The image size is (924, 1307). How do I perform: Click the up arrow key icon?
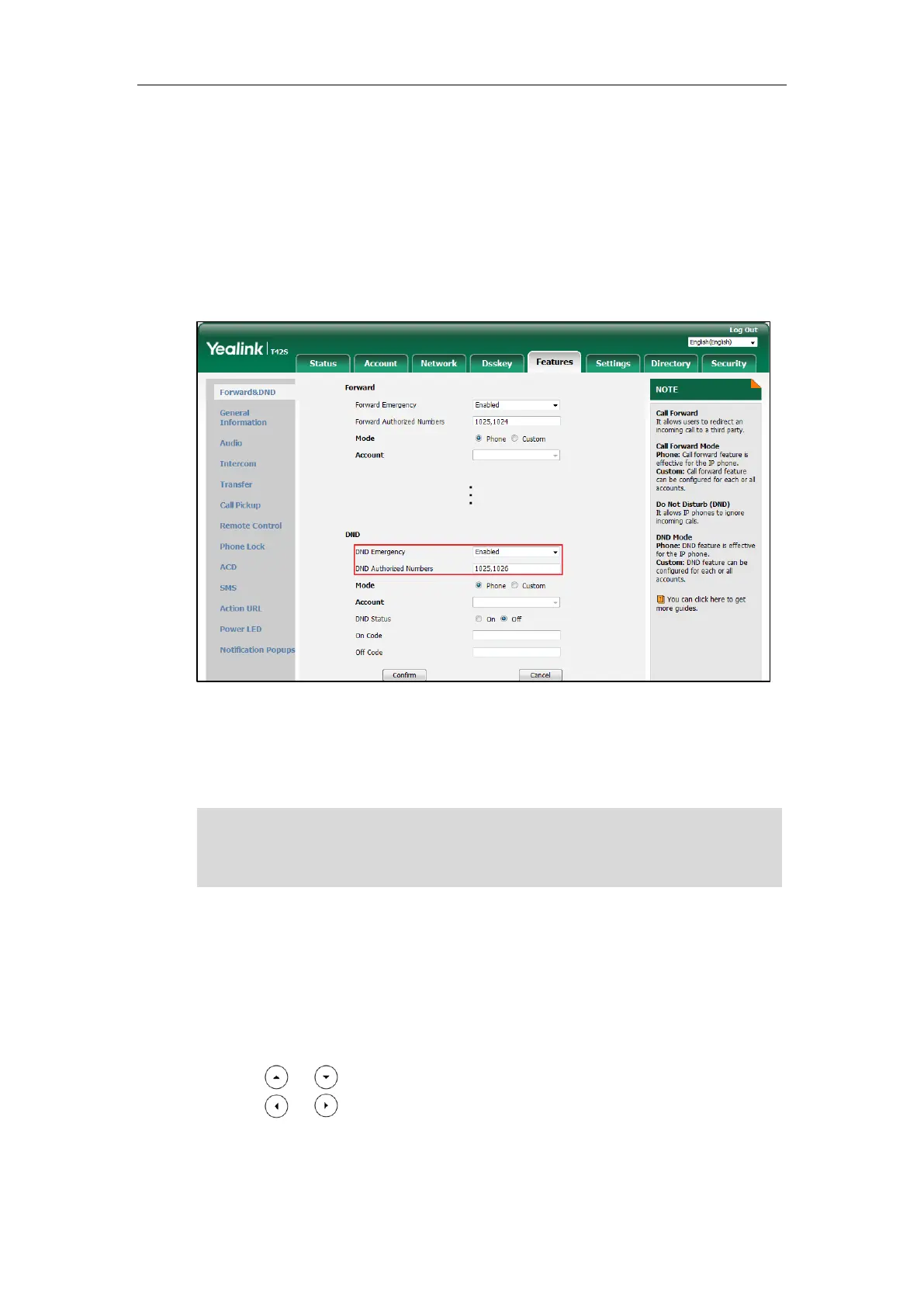(276, 1077)
